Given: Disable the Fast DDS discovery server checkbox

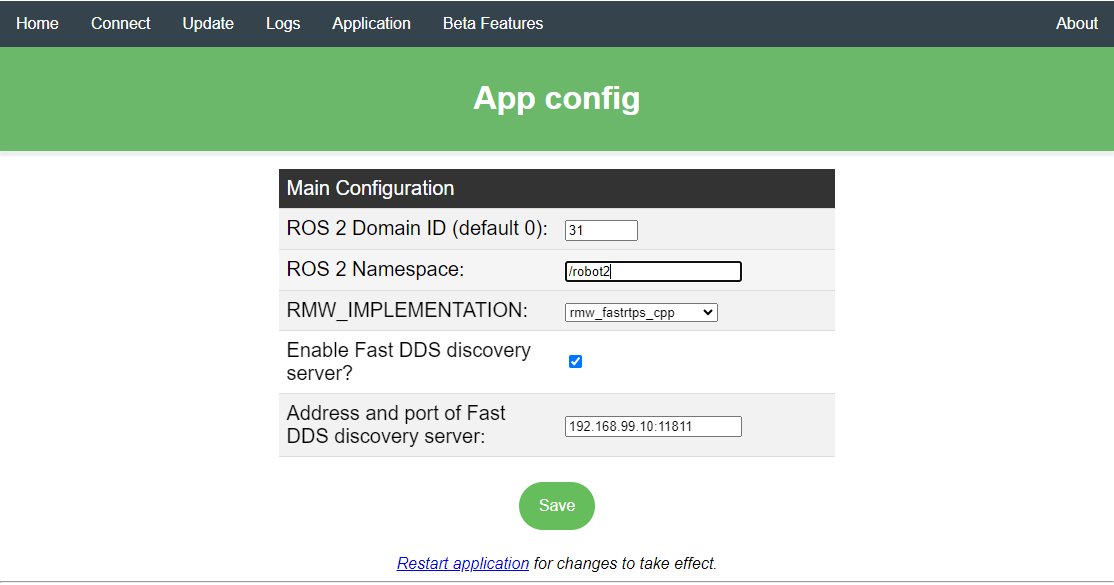Looking at the screenshot, I should click(x=575, y=361).
